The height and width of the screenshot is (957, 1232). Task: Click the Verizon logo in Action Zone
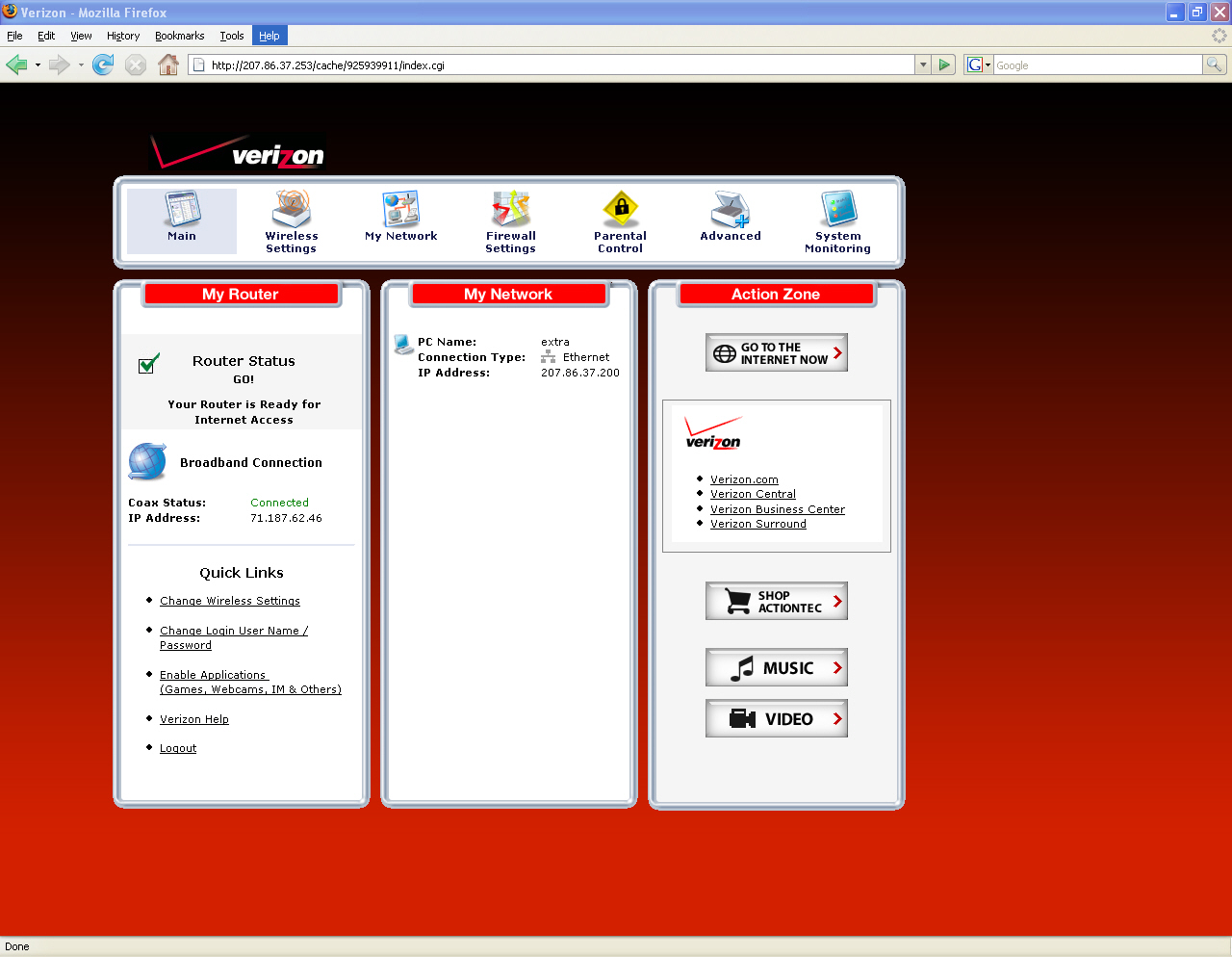coord(713,433)
